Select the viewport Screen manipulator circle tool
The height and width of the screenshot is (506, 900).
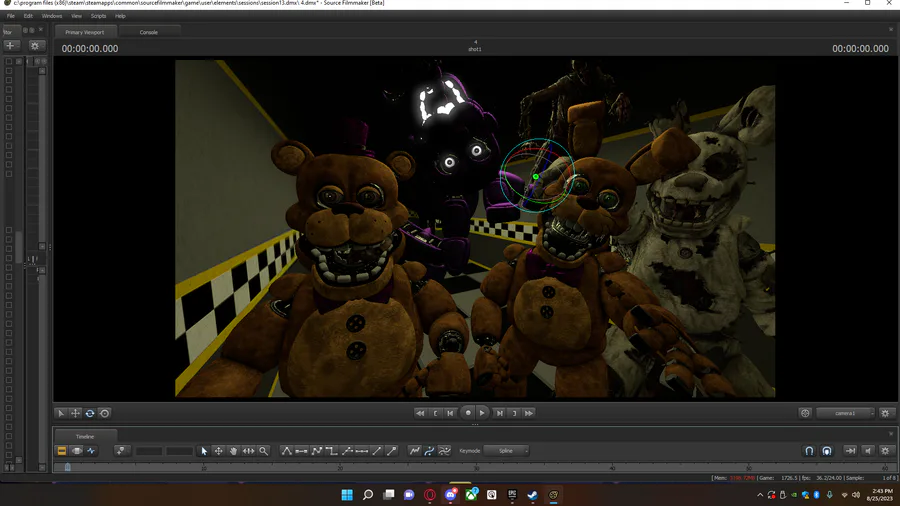click(x=104, y=413)
